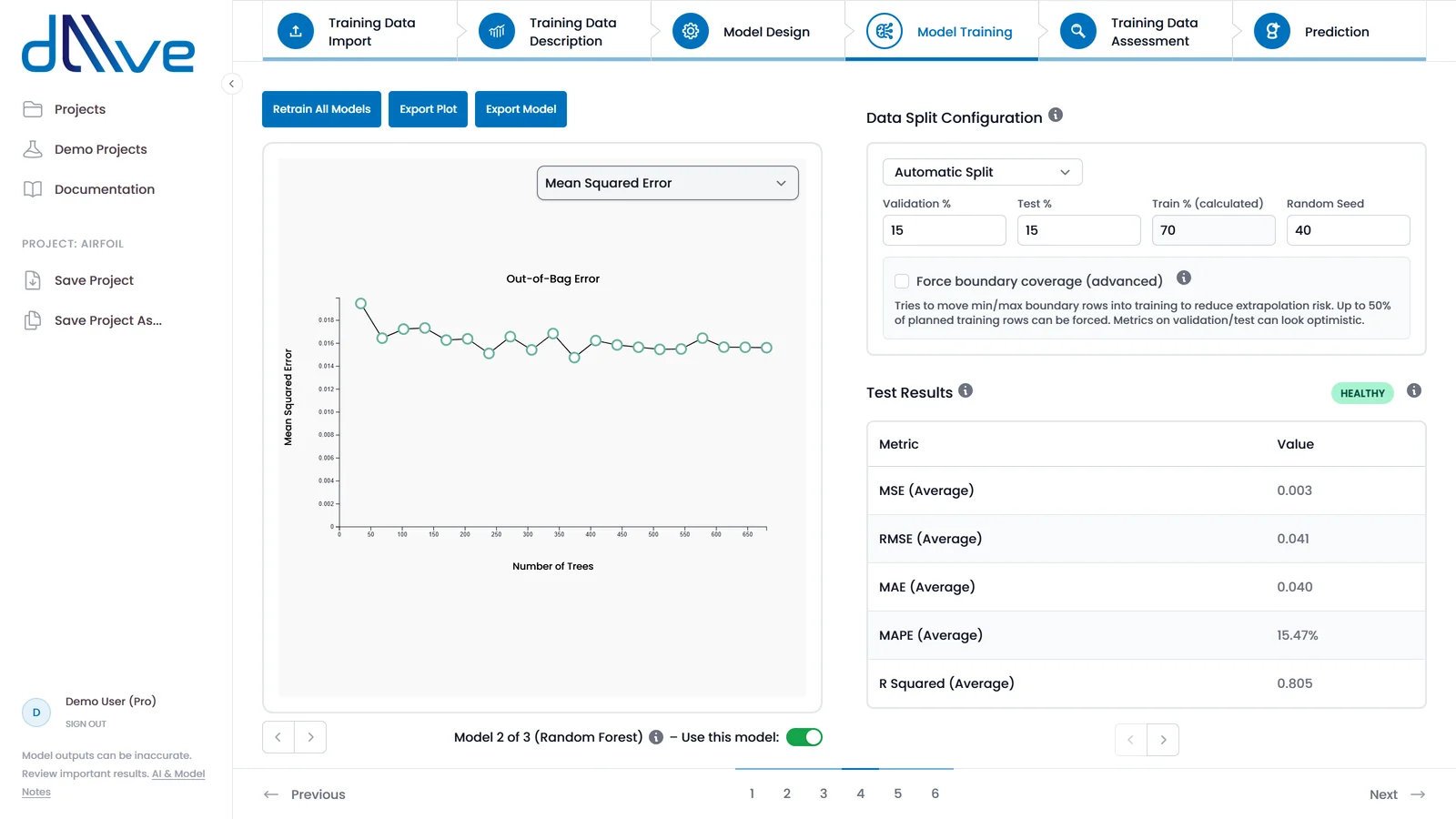Click Export Model button
Image resolution: width=1456 pixels, height=819 pixels.
coord(521,109)
